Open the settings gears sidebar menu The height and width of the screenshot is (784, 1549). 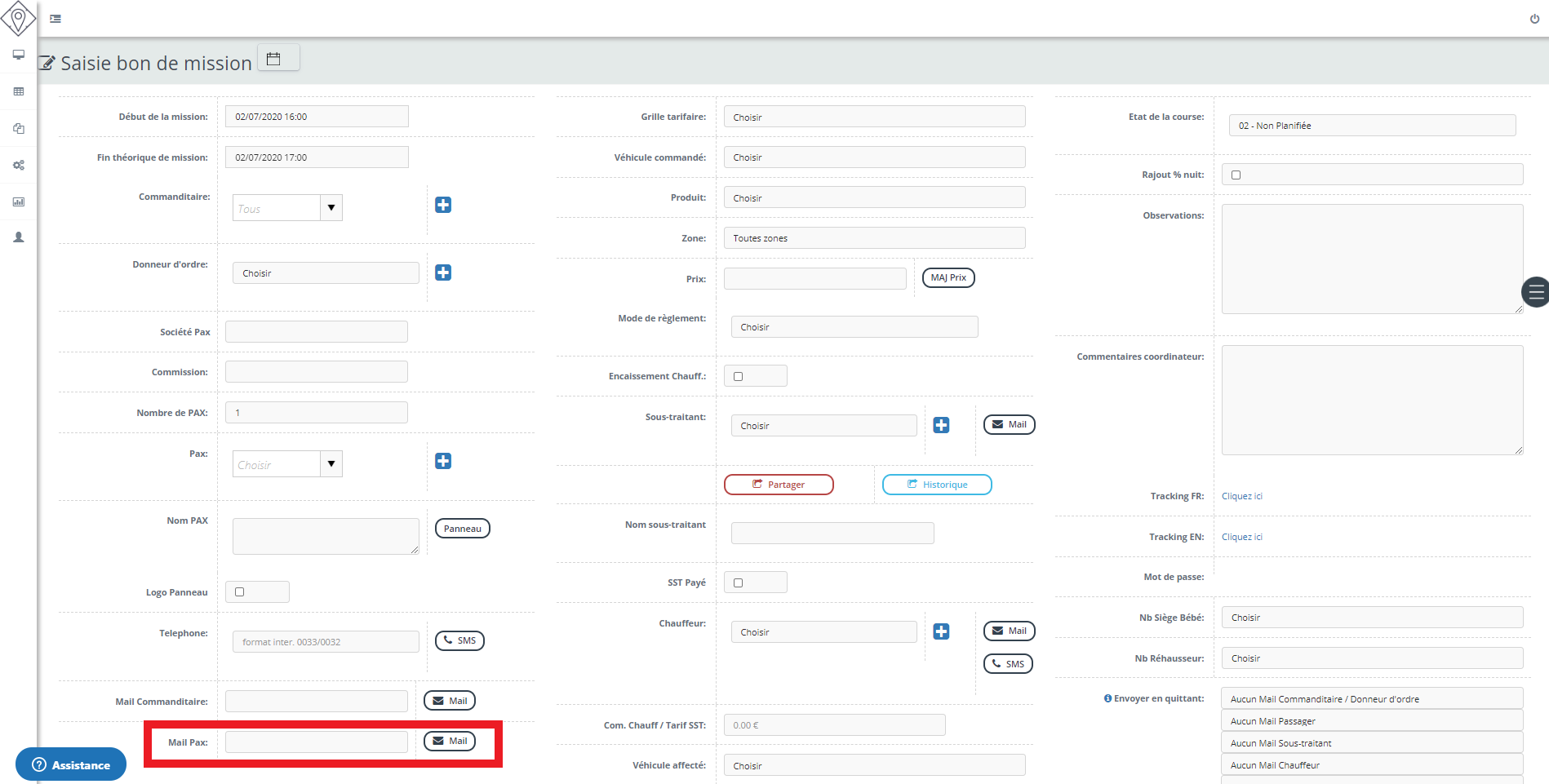pos(18,165)
